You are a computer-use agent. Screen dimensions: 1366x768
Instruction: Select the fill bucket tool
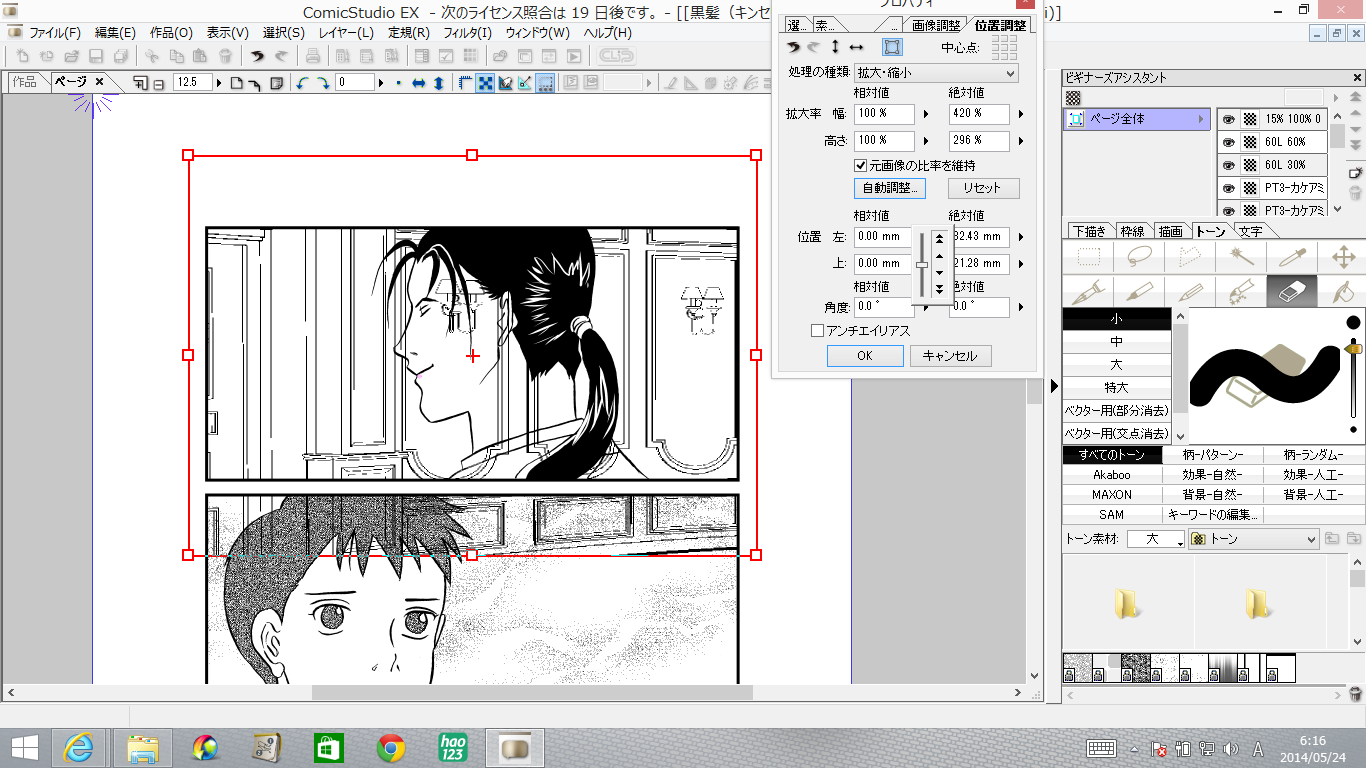click(x=1343, y=291)
